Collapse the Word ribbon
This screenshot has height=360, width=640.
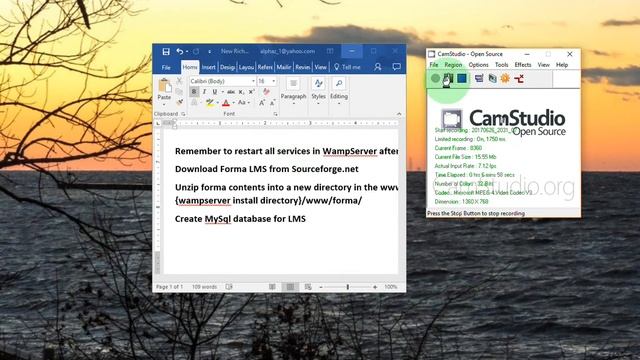click(399, 114)
